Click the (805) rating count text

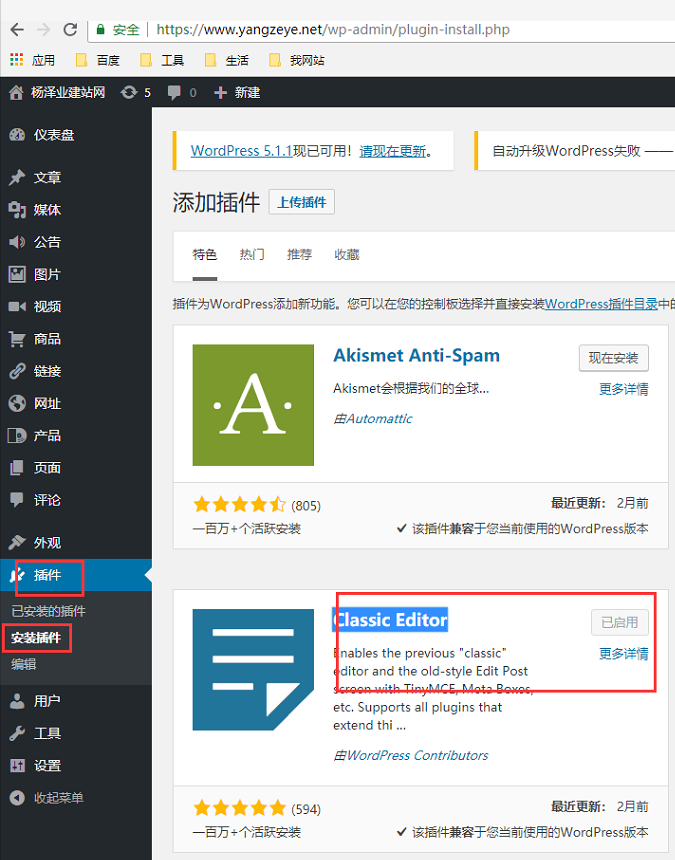[x=306, y=506]
